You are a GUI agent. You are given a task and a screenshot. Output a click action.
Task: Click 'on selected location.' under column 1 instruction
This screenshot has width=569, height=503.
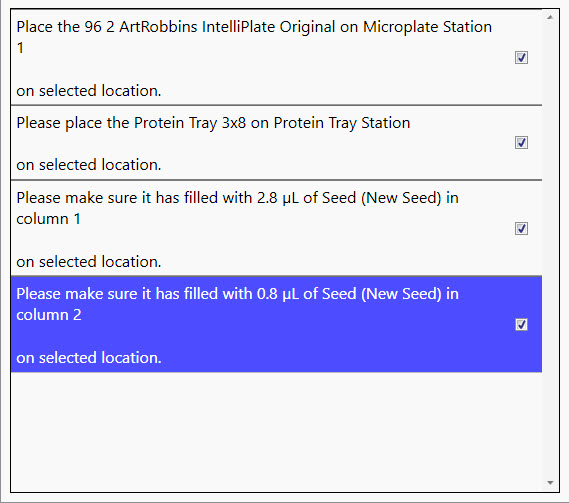[x=89, y=262]
